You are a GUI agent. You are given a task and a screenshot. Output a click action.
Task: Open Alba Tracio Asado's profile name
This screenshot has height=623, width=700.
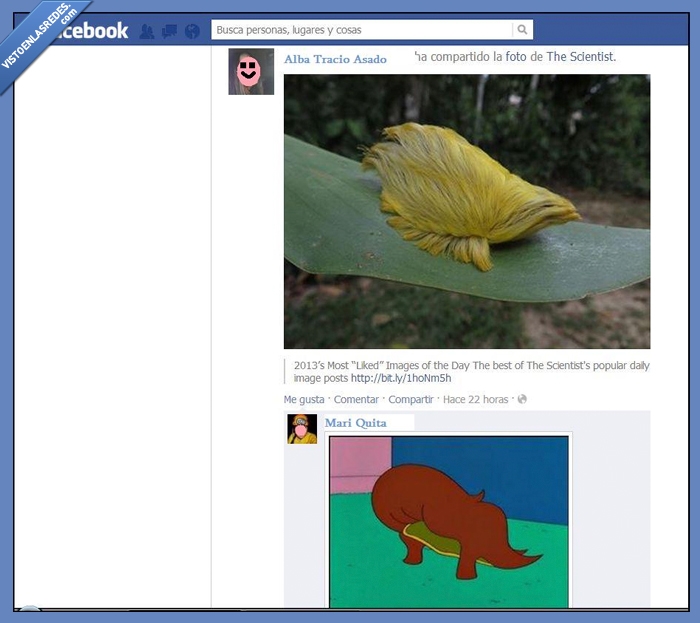click(x=335, y=59)
